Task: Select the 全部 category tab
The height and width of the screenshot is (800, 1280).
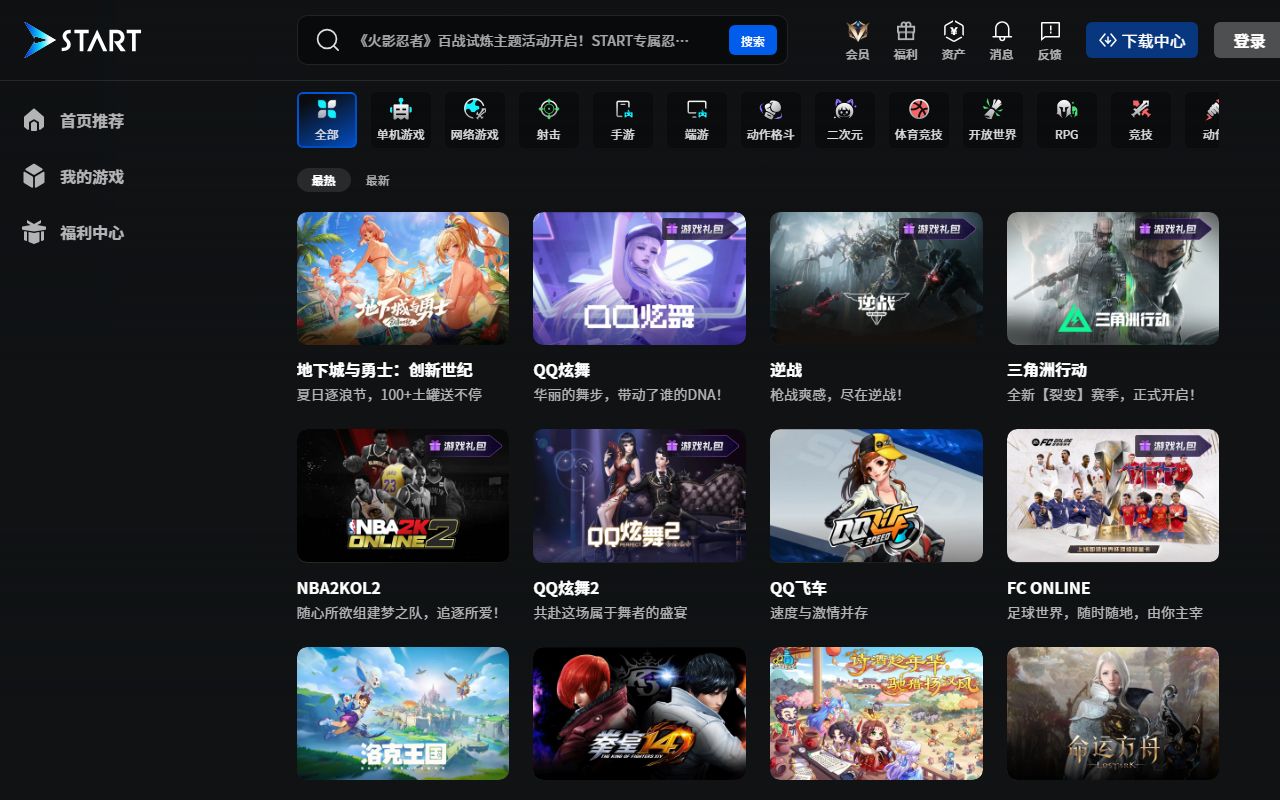Action: [x=327, y=120]
